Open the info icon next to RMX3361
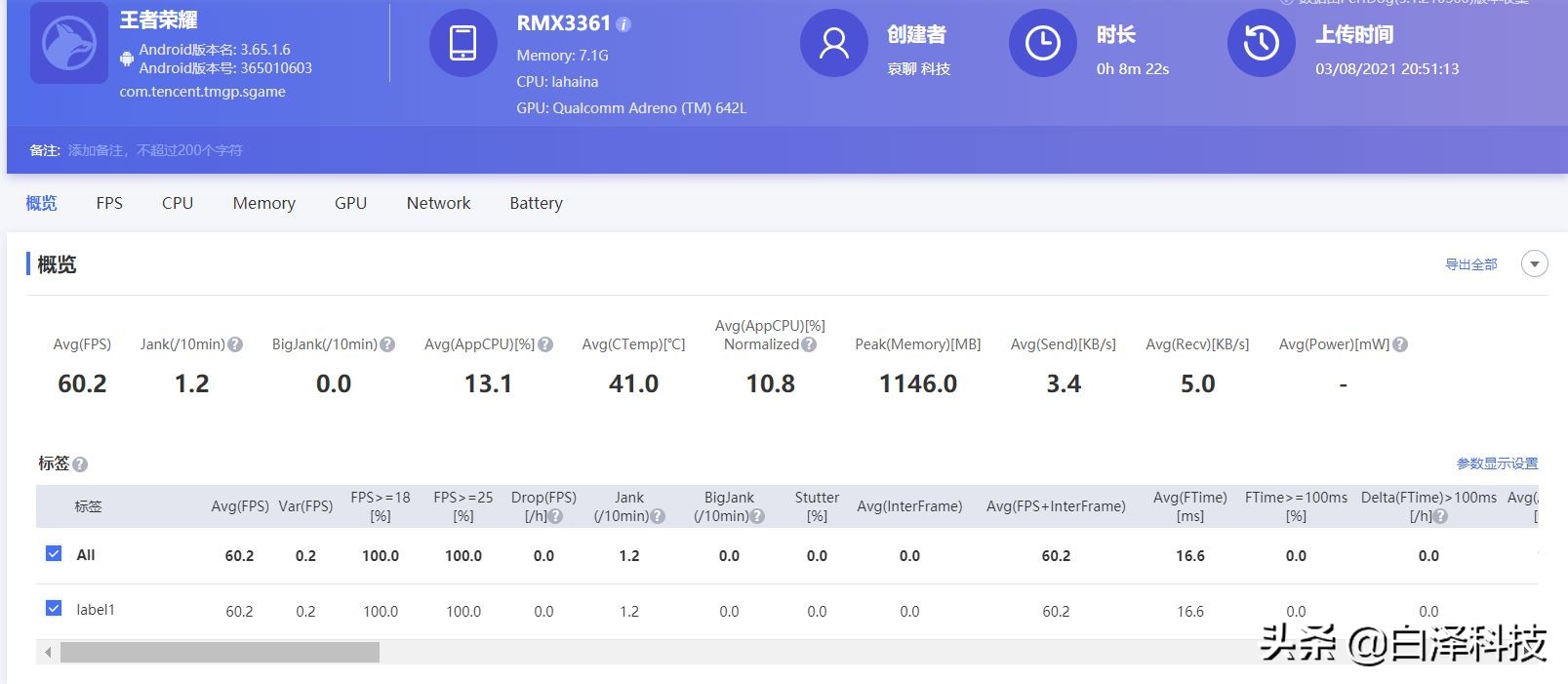1568x684 pixels. click(x=624, y=24)
